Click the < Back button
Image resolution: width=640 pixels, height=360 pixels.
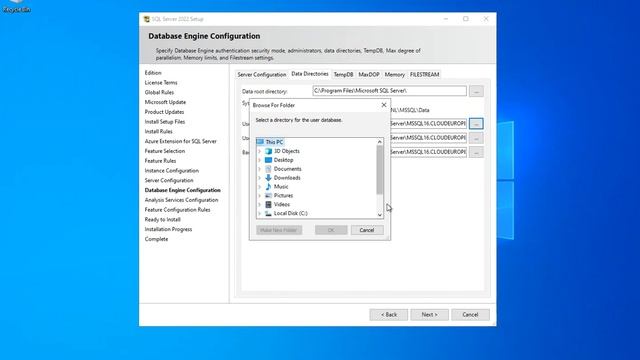tap(389, 315)
